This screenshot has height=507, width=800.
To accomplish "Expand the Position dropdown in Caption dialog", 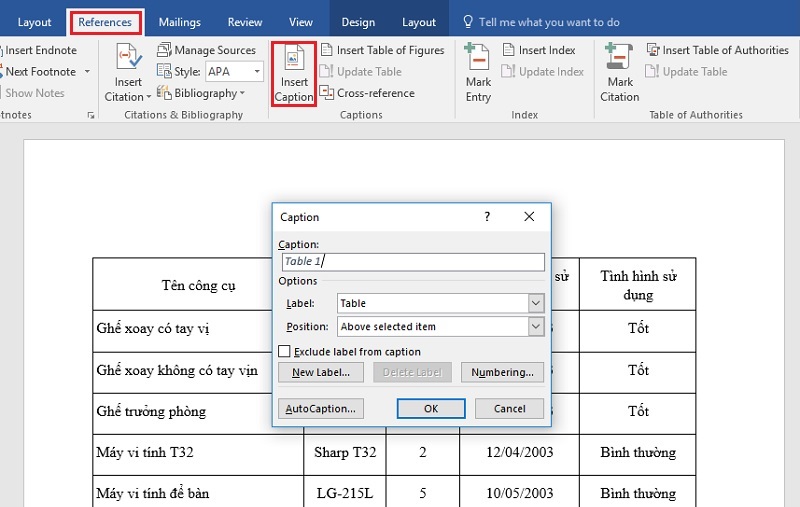I will click(536, 326).
